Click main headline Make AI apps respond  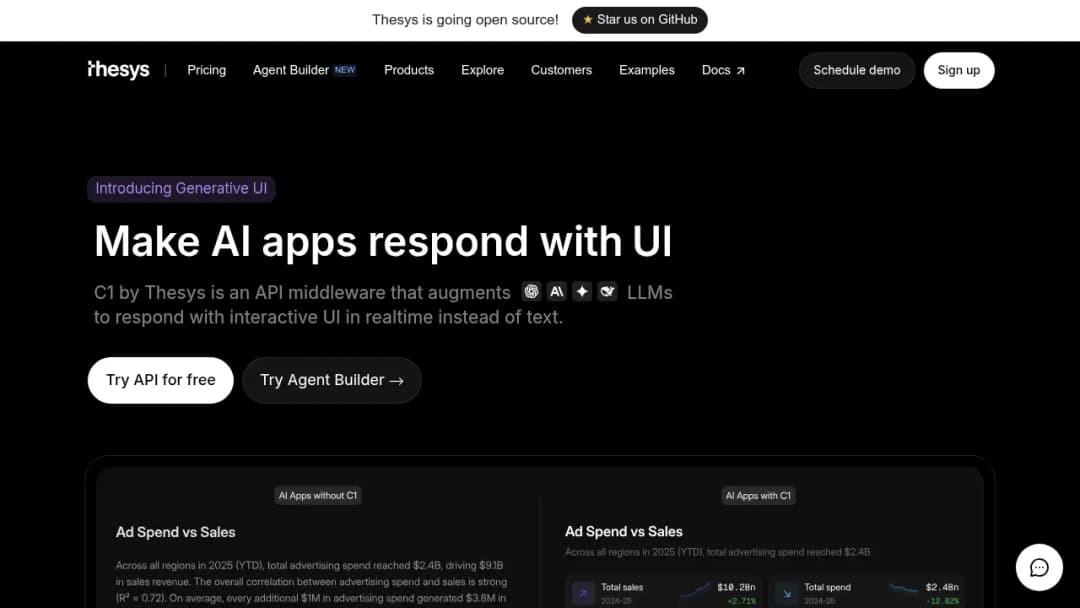[383, 242]
